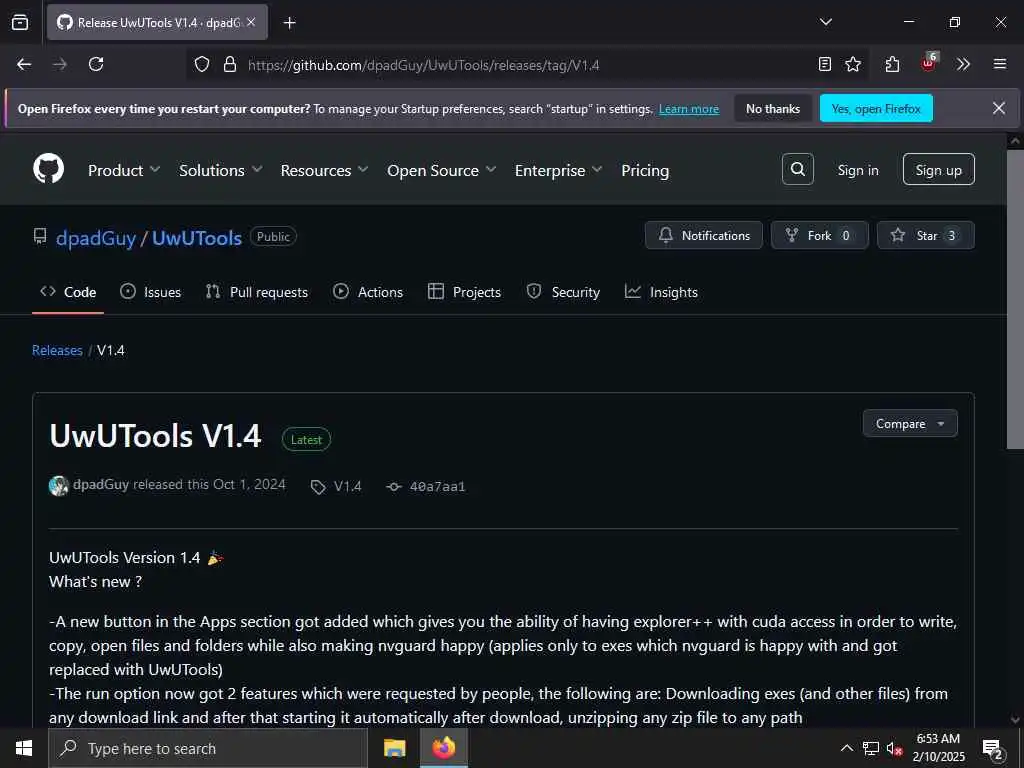Switch to the Projects tab
Screen dimensions: 1024x768
[x=464, y=292]
